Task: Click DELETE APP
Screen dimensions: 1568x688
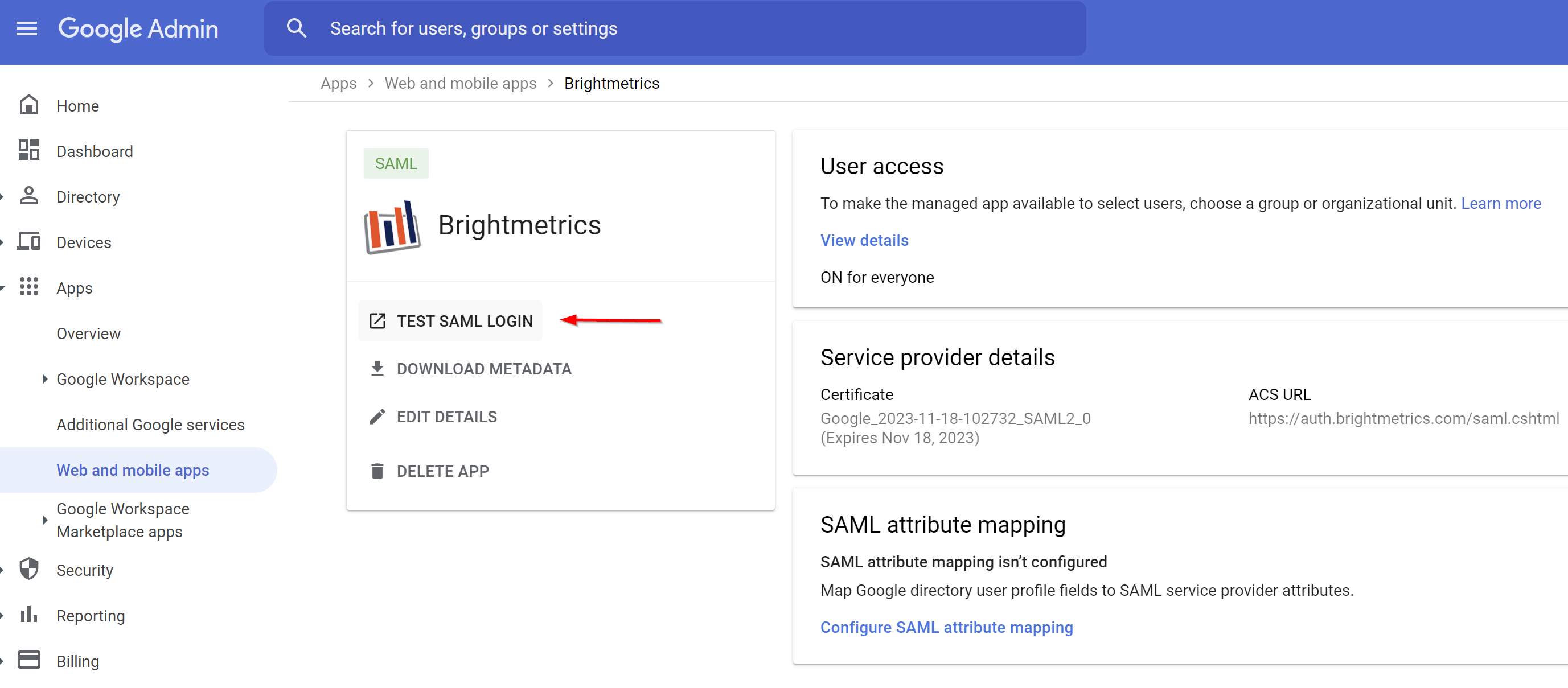Action: [430, 471]
